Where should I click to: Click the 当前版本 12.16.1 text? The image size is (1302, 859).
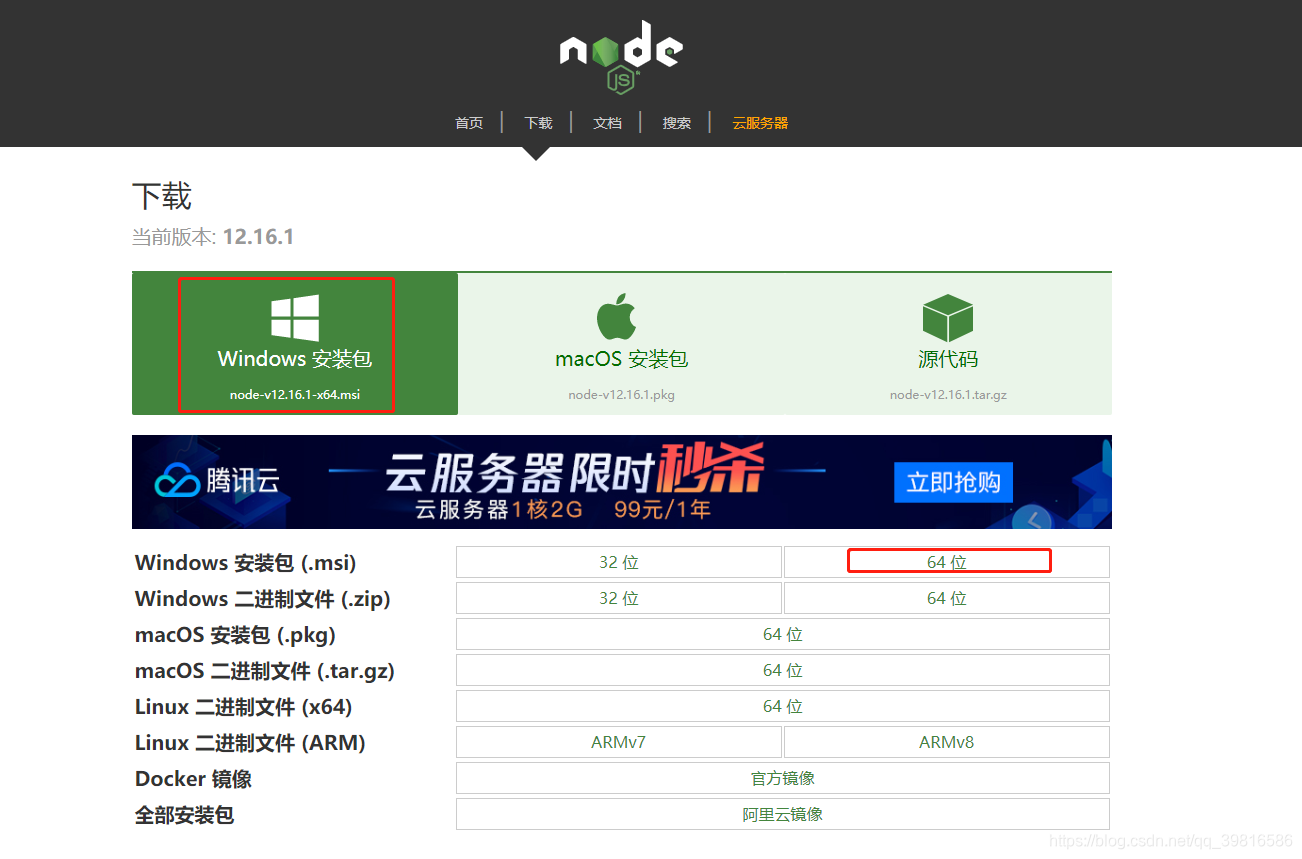coord(213,237)
